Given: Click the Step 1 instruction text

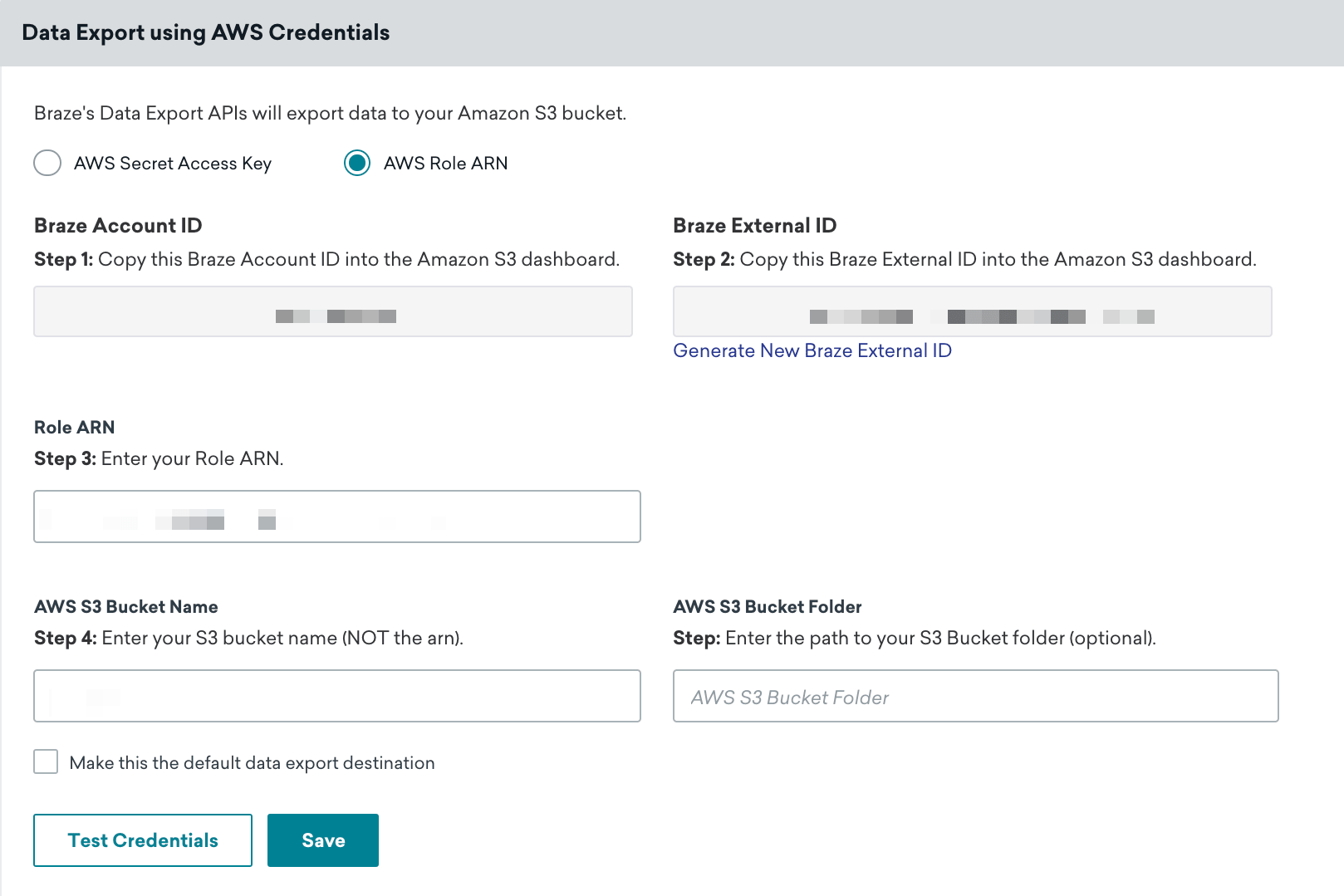Looking at the screenshot, I should [326, 260].
